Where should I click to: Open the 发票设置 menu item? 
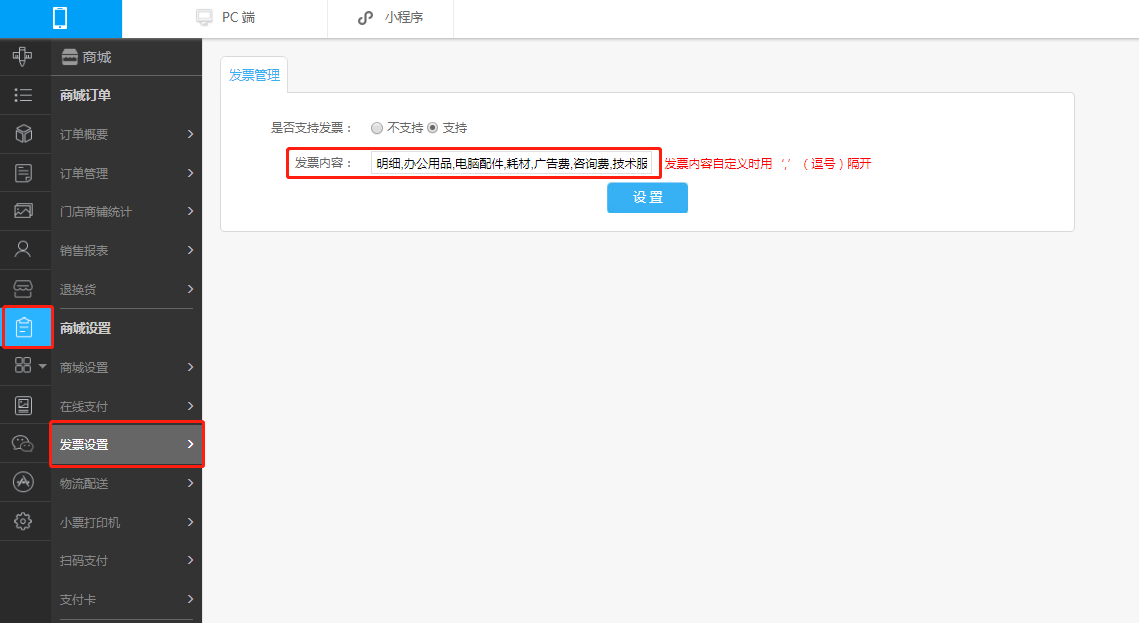pyautogui.click(x=126, y=444)
